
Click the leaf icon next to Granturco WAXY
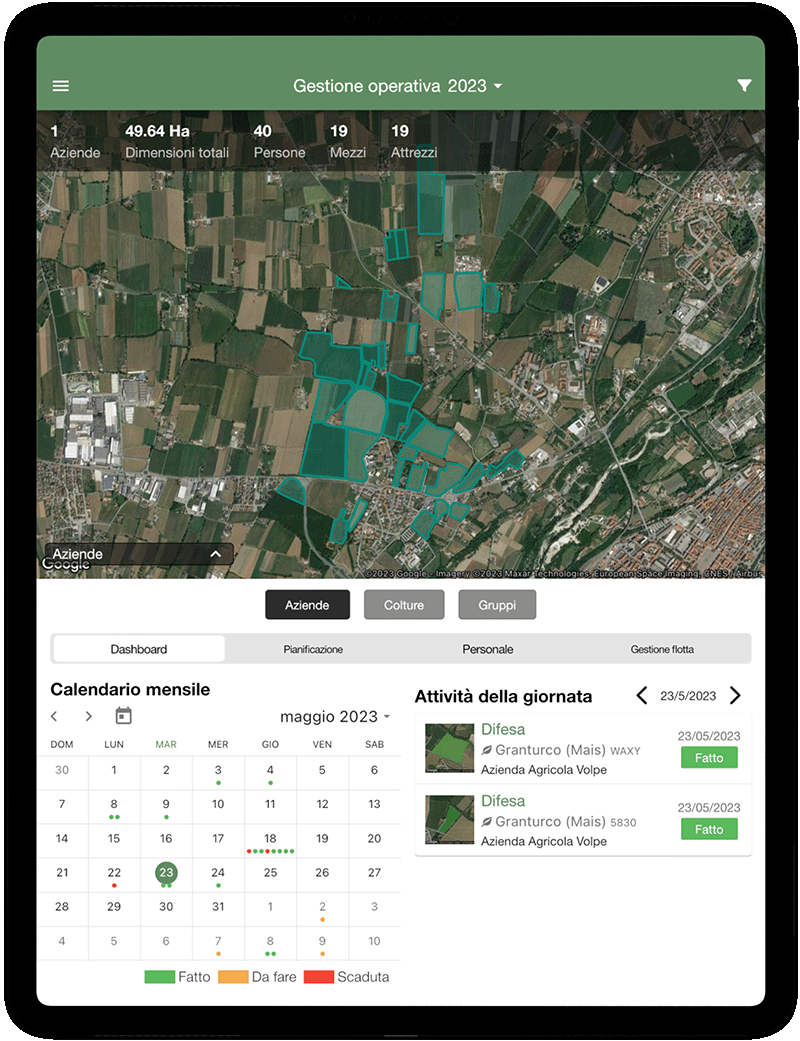[x=488, y=750]
